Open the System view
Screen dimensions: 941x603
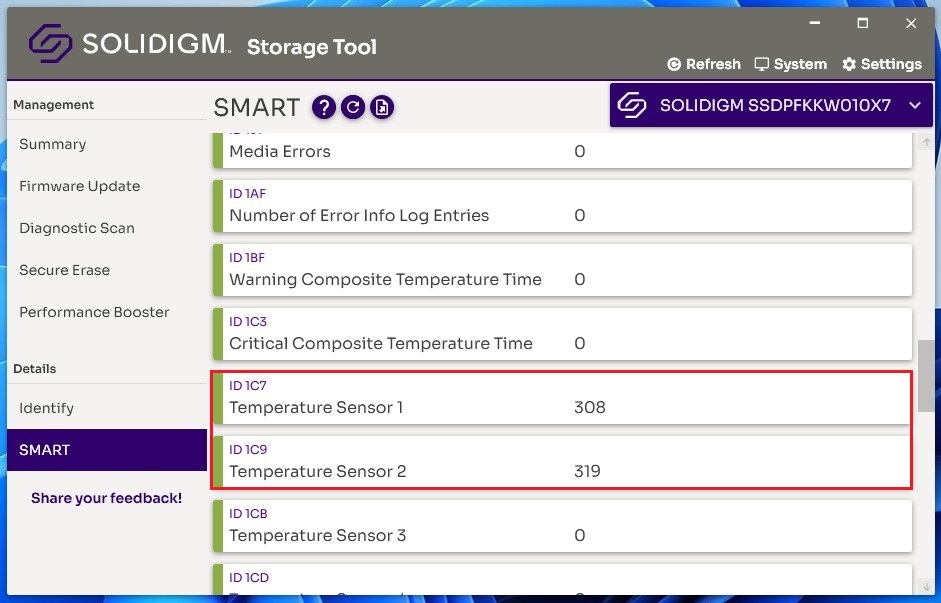tap(790, 64)
